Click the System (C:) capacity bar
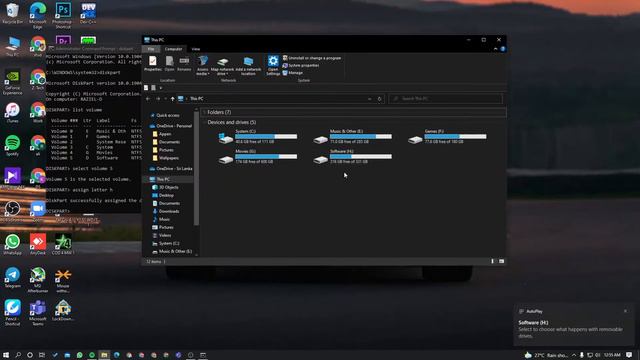The width and height of the screenshot is (640, 360). click(266, 137)
